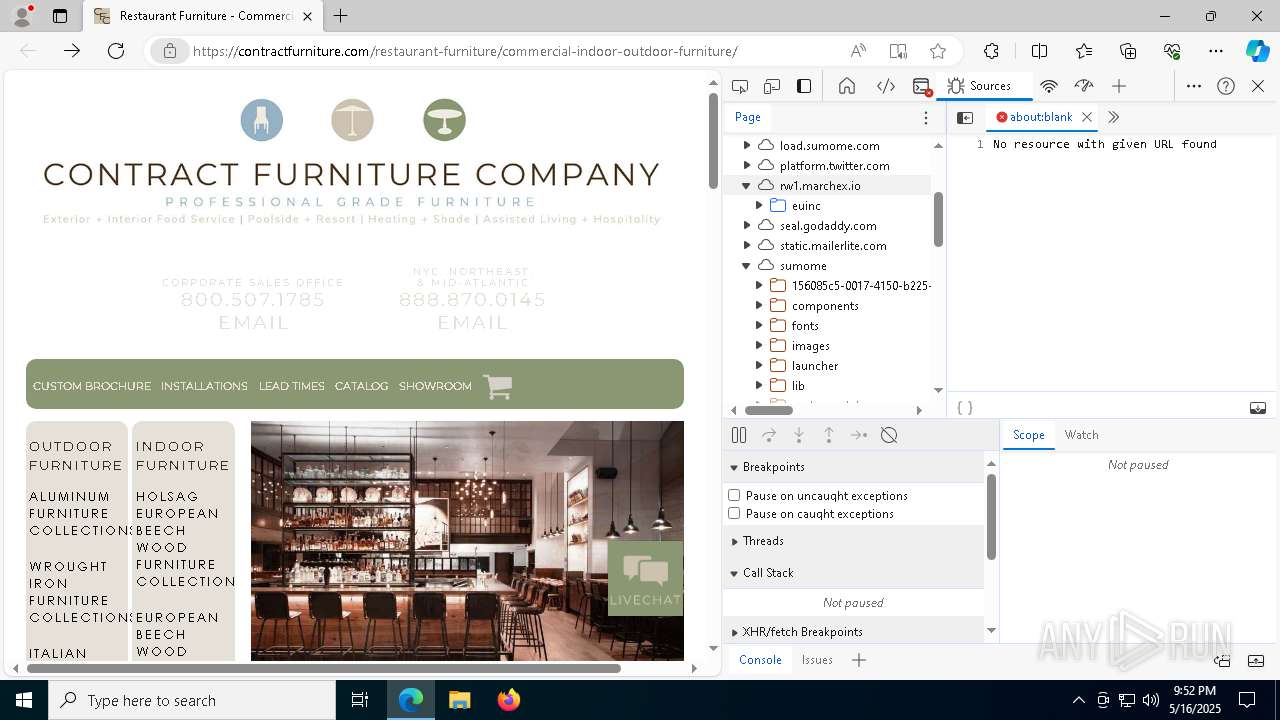Open DevTools customize ellipsis menu
This screenshot has width=1280, height=720.
[x=1194, y=86]
